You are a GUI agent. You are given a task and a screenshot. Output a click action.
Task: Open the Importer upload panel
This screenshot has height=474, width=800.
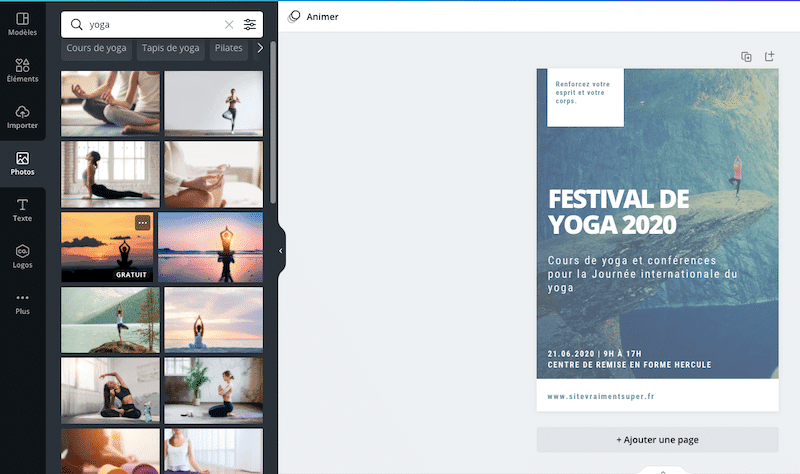click(22, 117)
